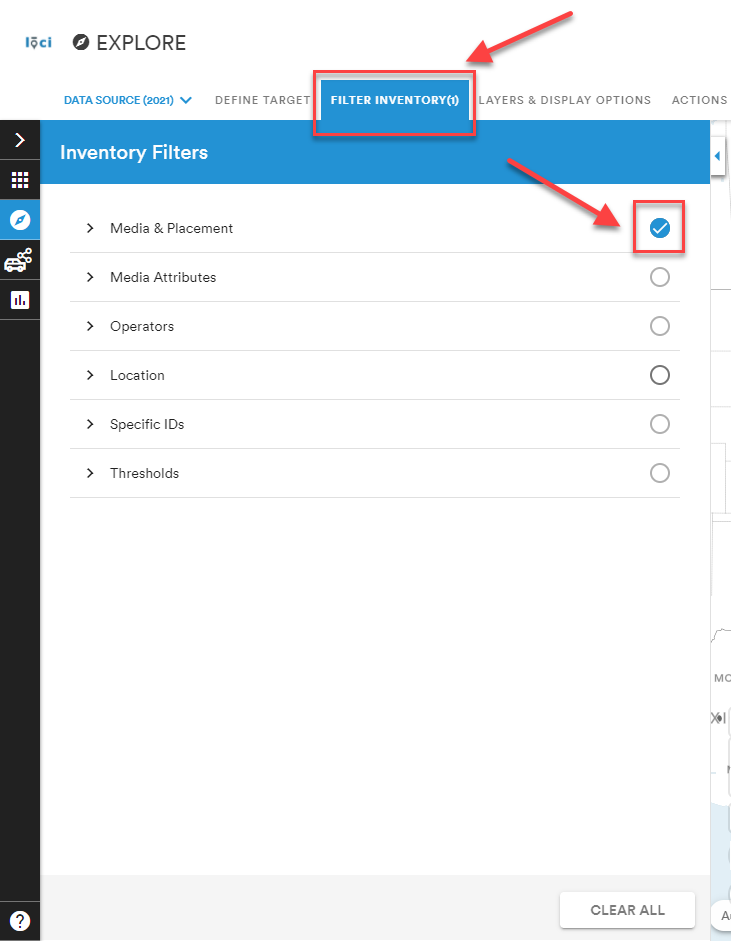Open the Help question mark icon

click(x=19, y=921)
